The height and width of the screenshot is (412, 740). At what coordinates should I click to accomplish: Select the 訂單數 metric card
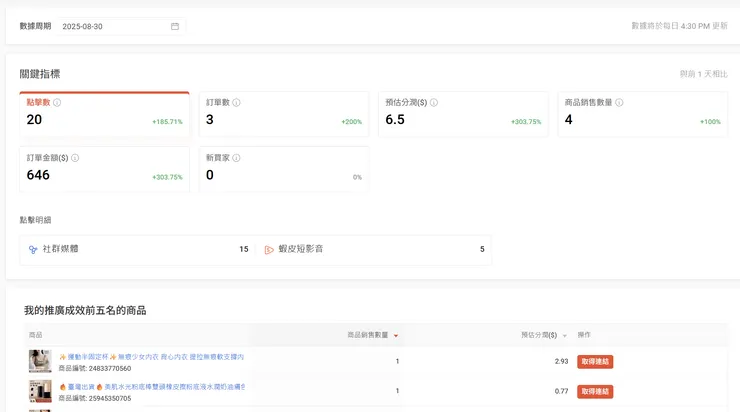coord(284,114)
